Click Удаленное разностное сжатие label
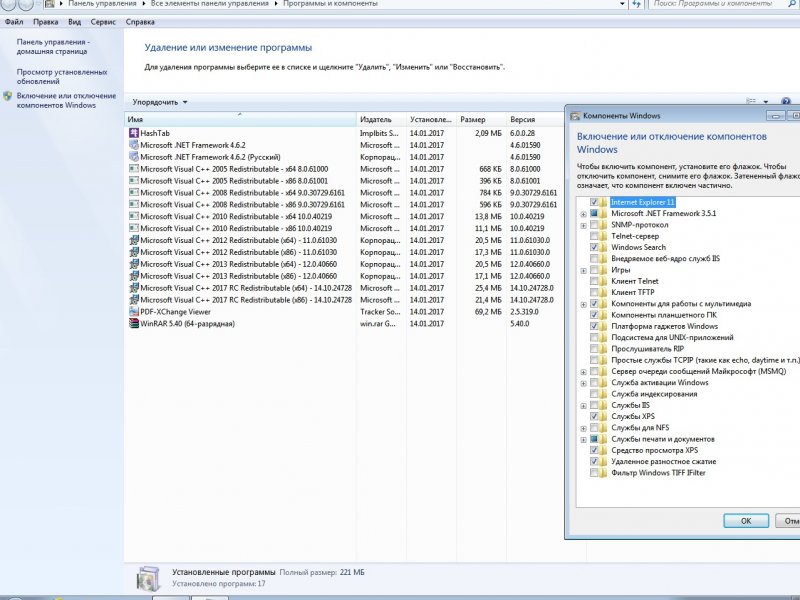800x600 pixels. click(663, 462)
